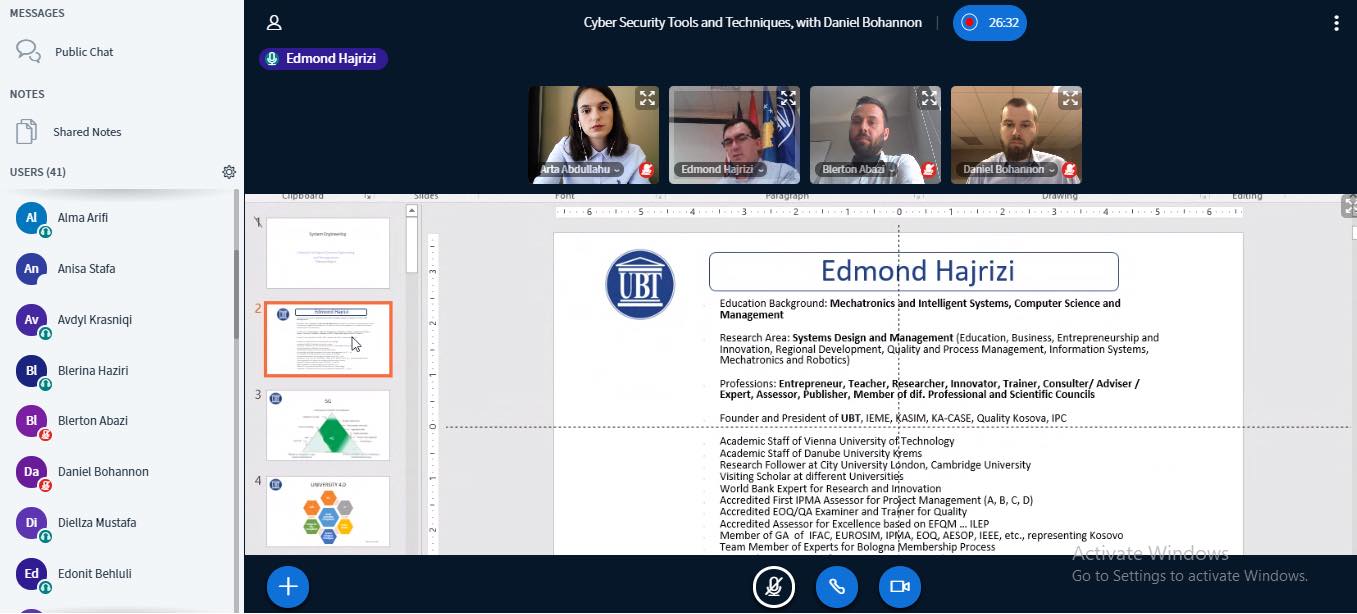Viewport: 1357px width, 614px height.
Task: Unmute the microphone button
Action: [x=774, y=587]
